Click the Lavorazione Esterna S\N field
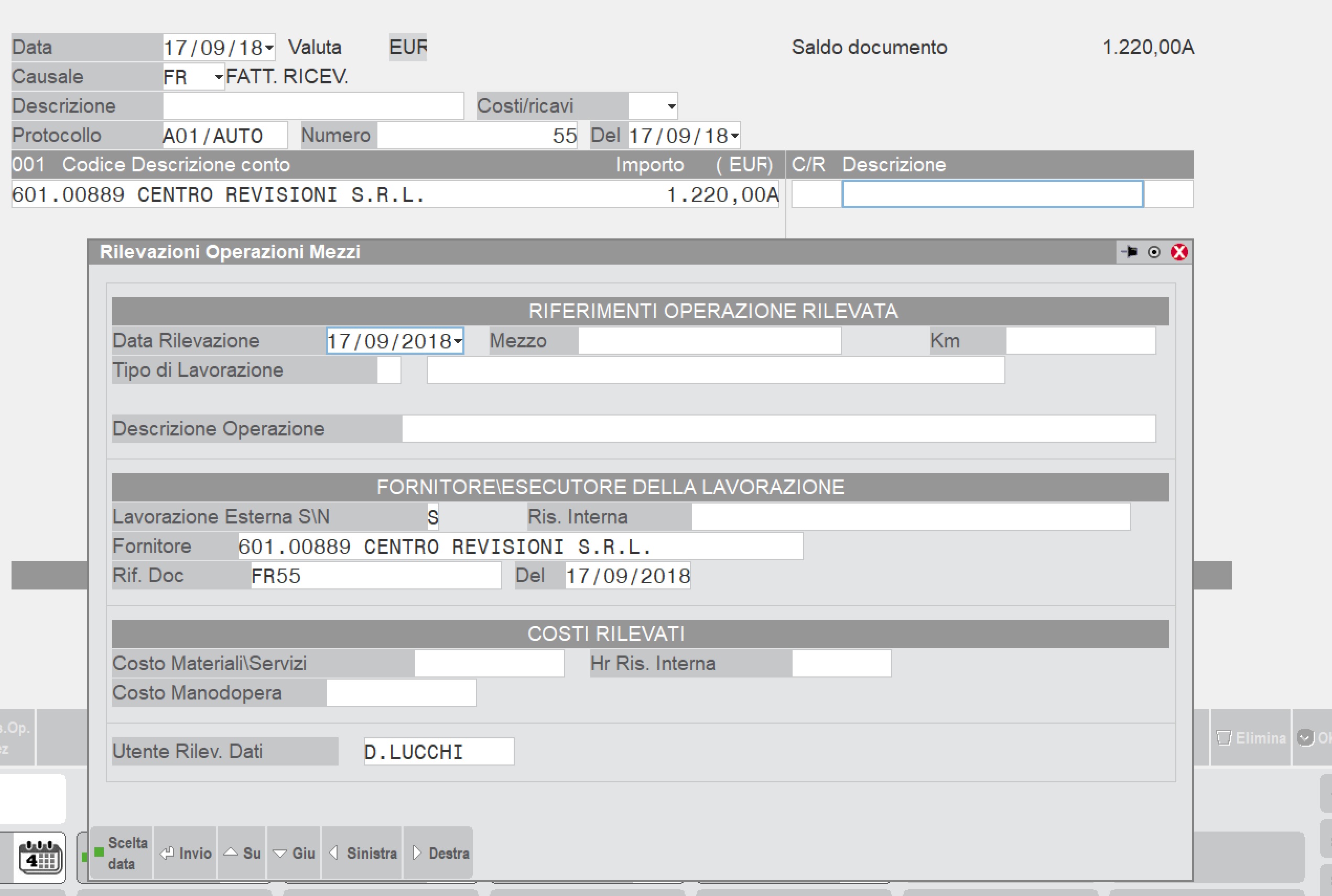Viewport: 1332px width, 896px height. pos(433,517)
